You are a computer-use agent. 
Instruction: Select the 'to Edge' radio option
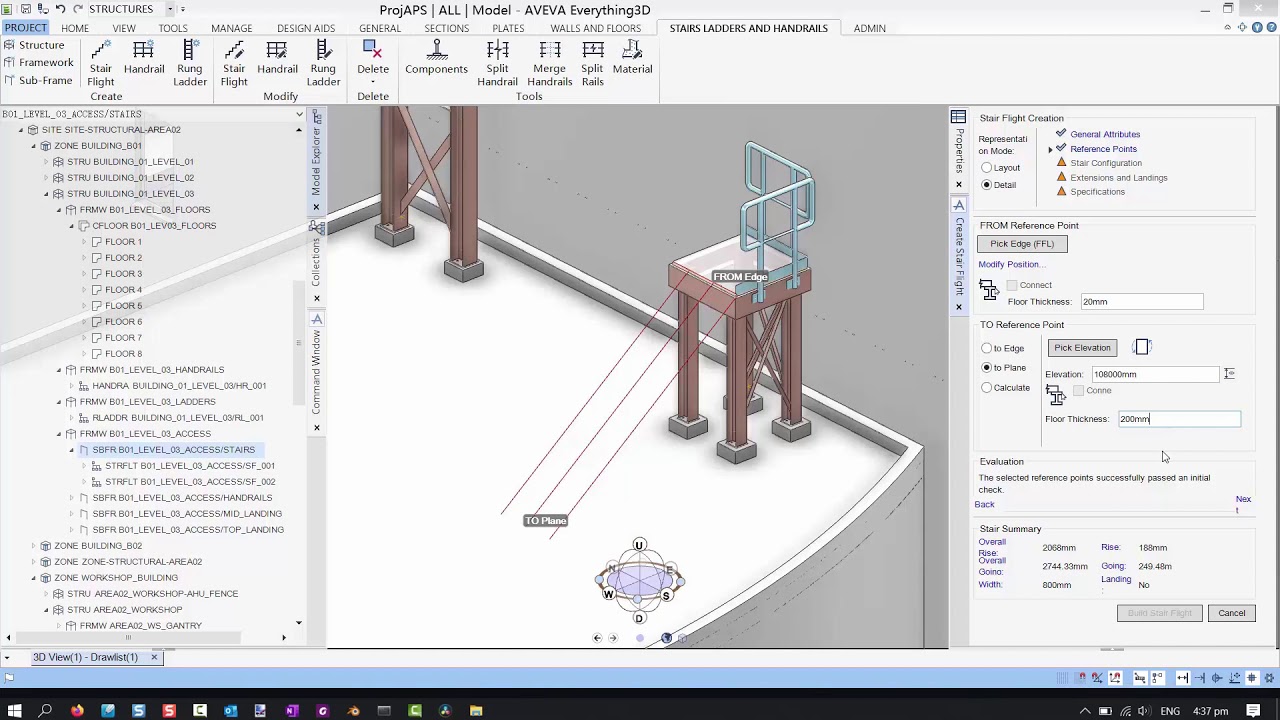[986, 348]
